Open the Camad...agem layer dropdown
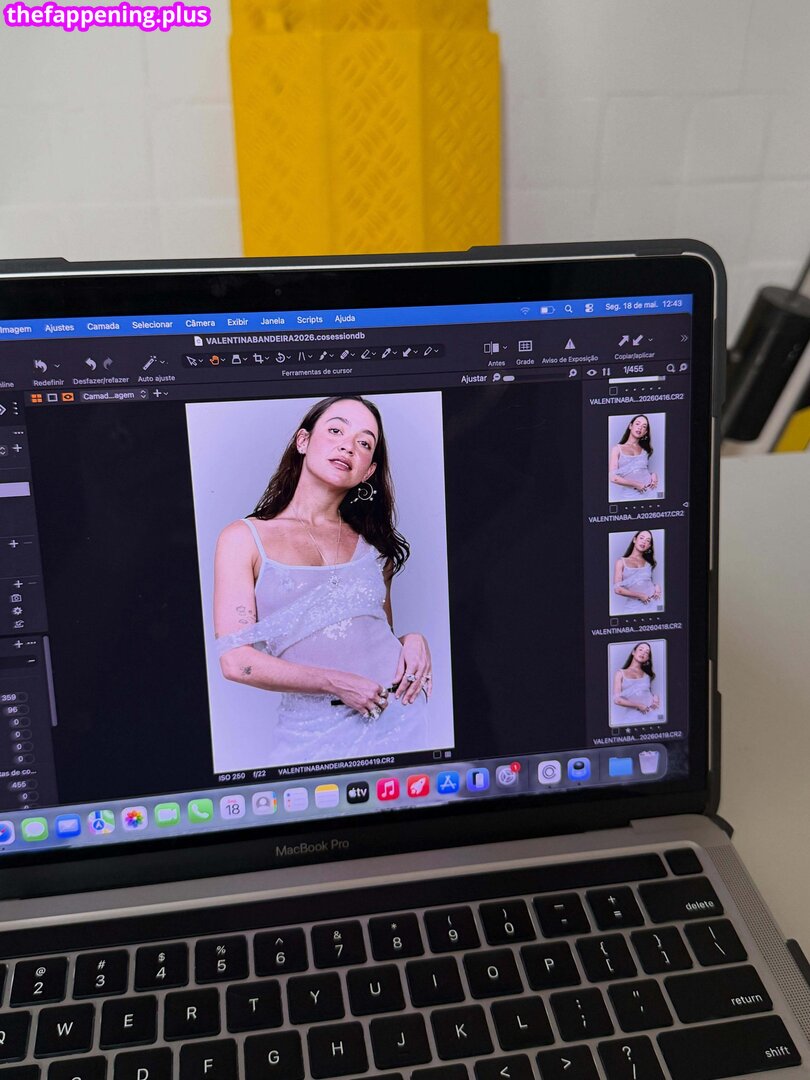The width and height of the screenshot is (810, 1080). tap(114, 395)
